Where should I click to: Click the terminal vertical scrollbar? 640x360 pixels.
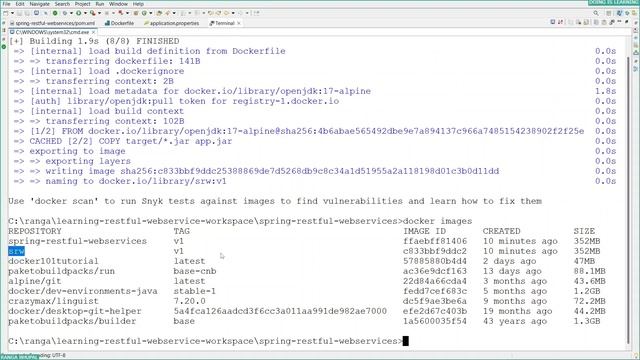coord(628,200)
